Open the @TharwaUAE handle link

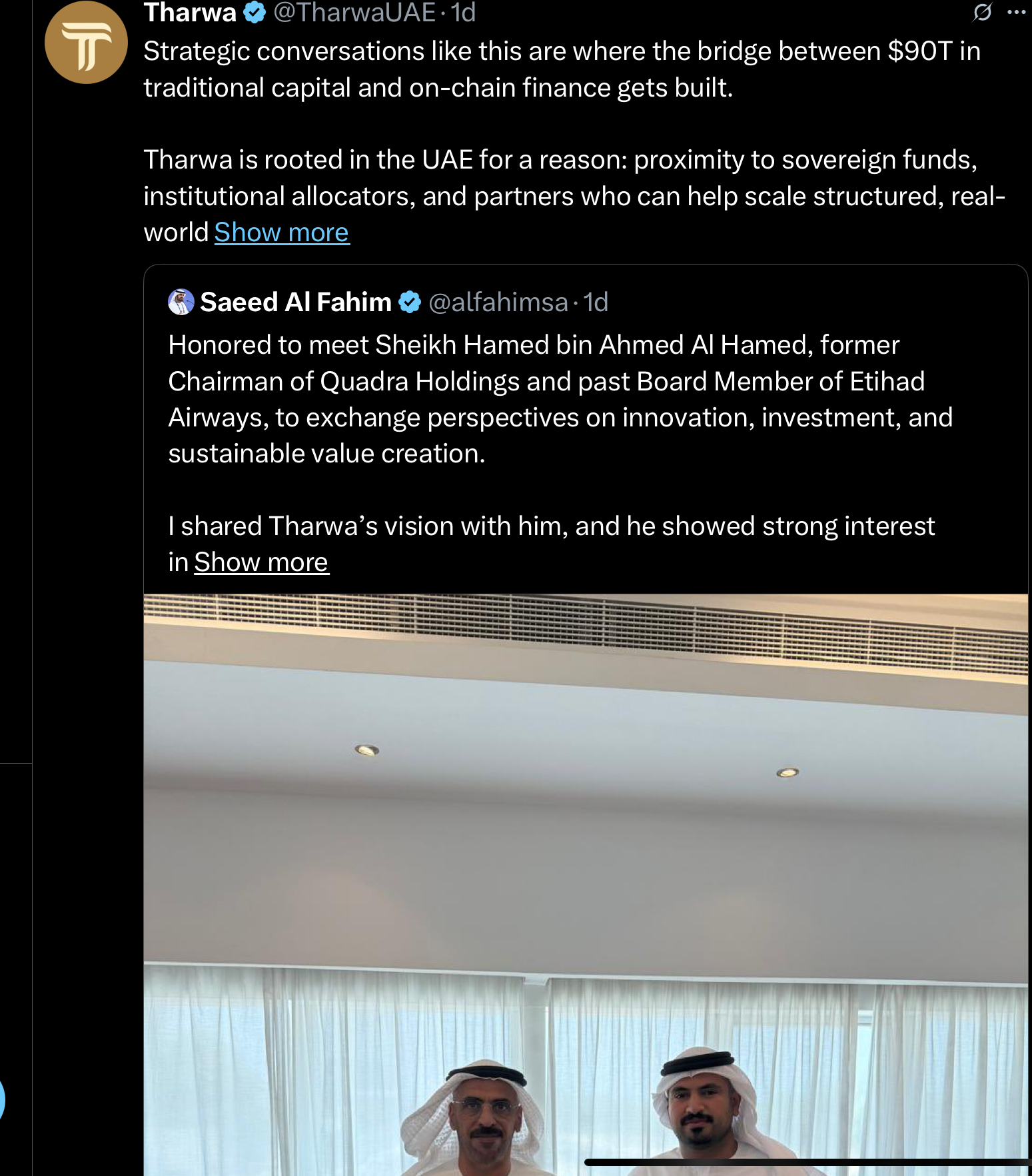point(354,13)
